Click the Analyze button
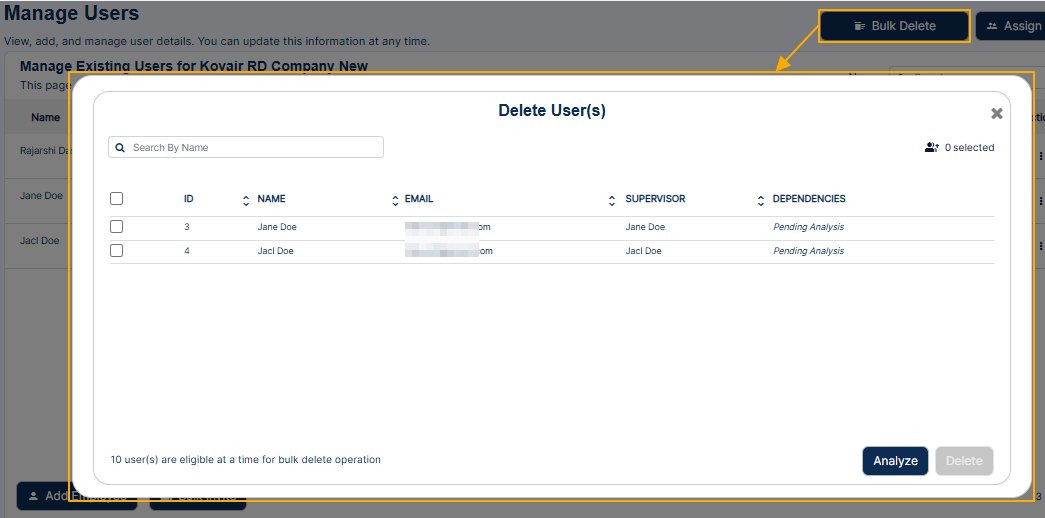 point(895,461)
